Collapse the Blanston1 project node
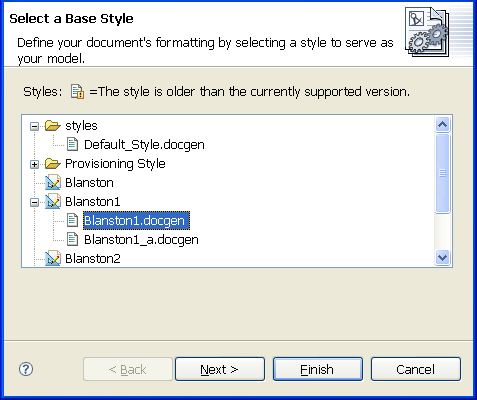This screenshot has height=400, width=477. click(x=34, y=202)
